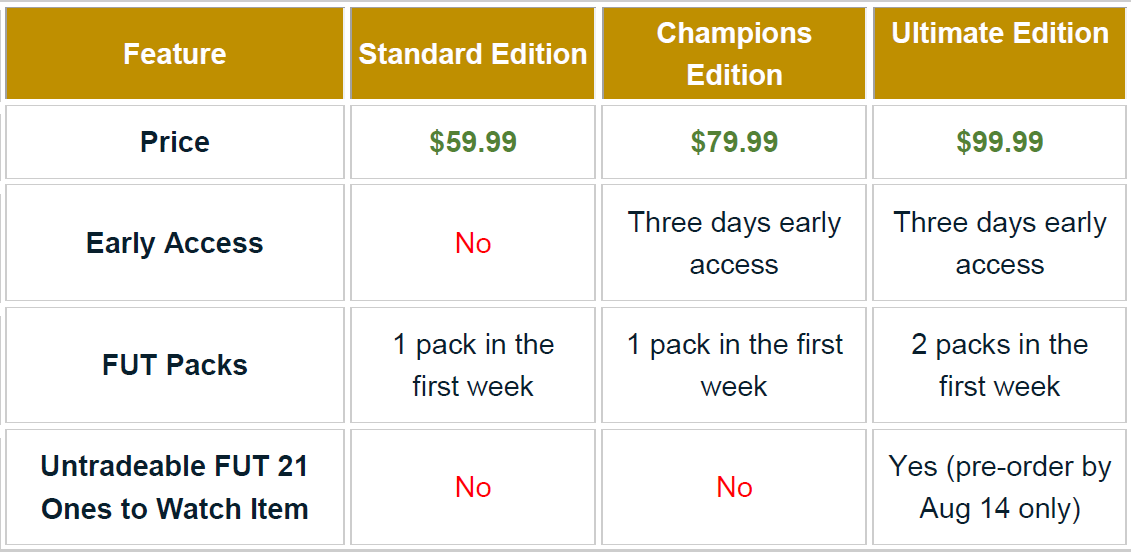Select the 2 packs in first week cell
The image size is (1131, 552).
(1000, 365)
